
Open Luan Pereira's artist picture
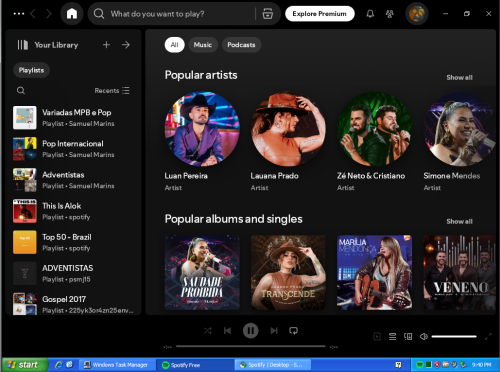click(x=202, y=129)
